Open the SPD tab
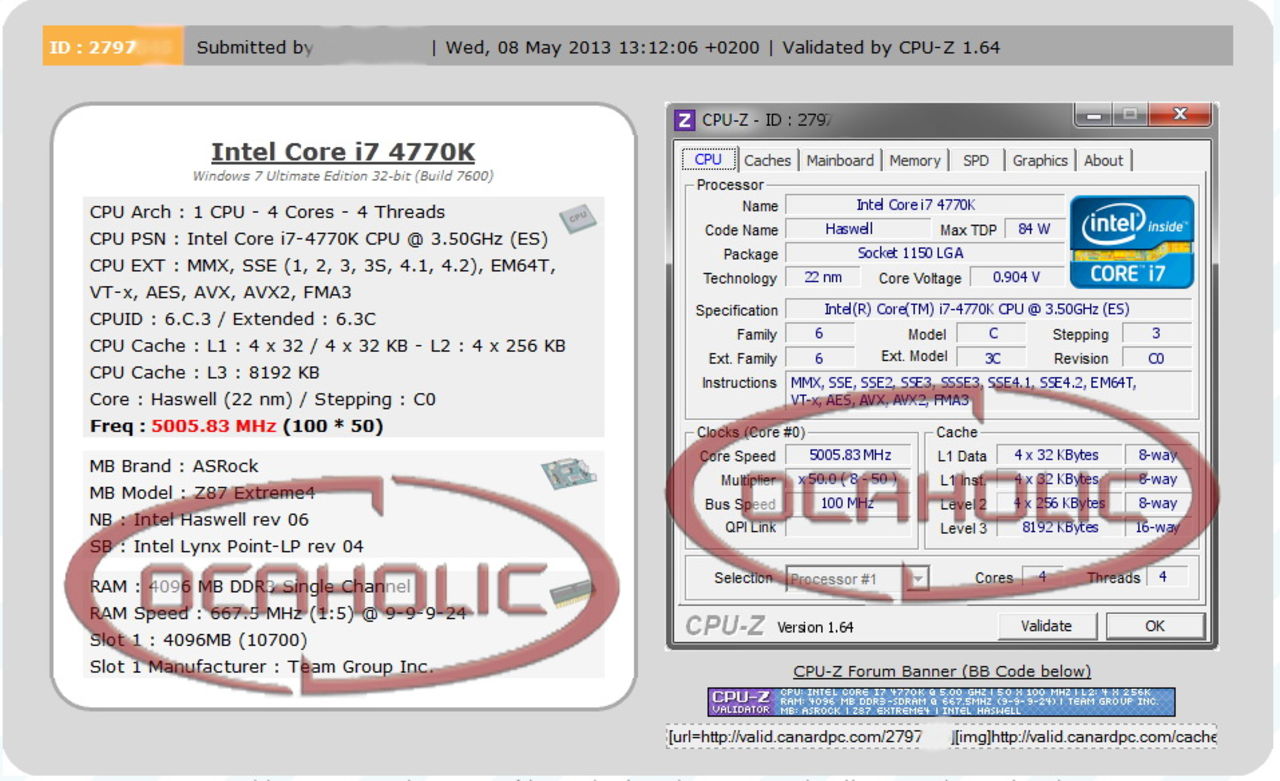 tap(975, 159)
